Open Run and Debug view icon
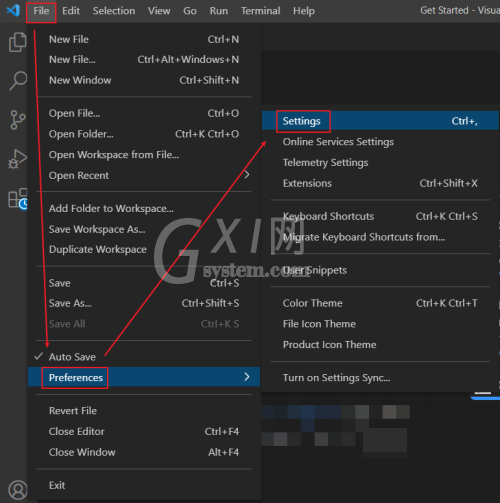The image size is (500, 503). (x=17, y=159)
